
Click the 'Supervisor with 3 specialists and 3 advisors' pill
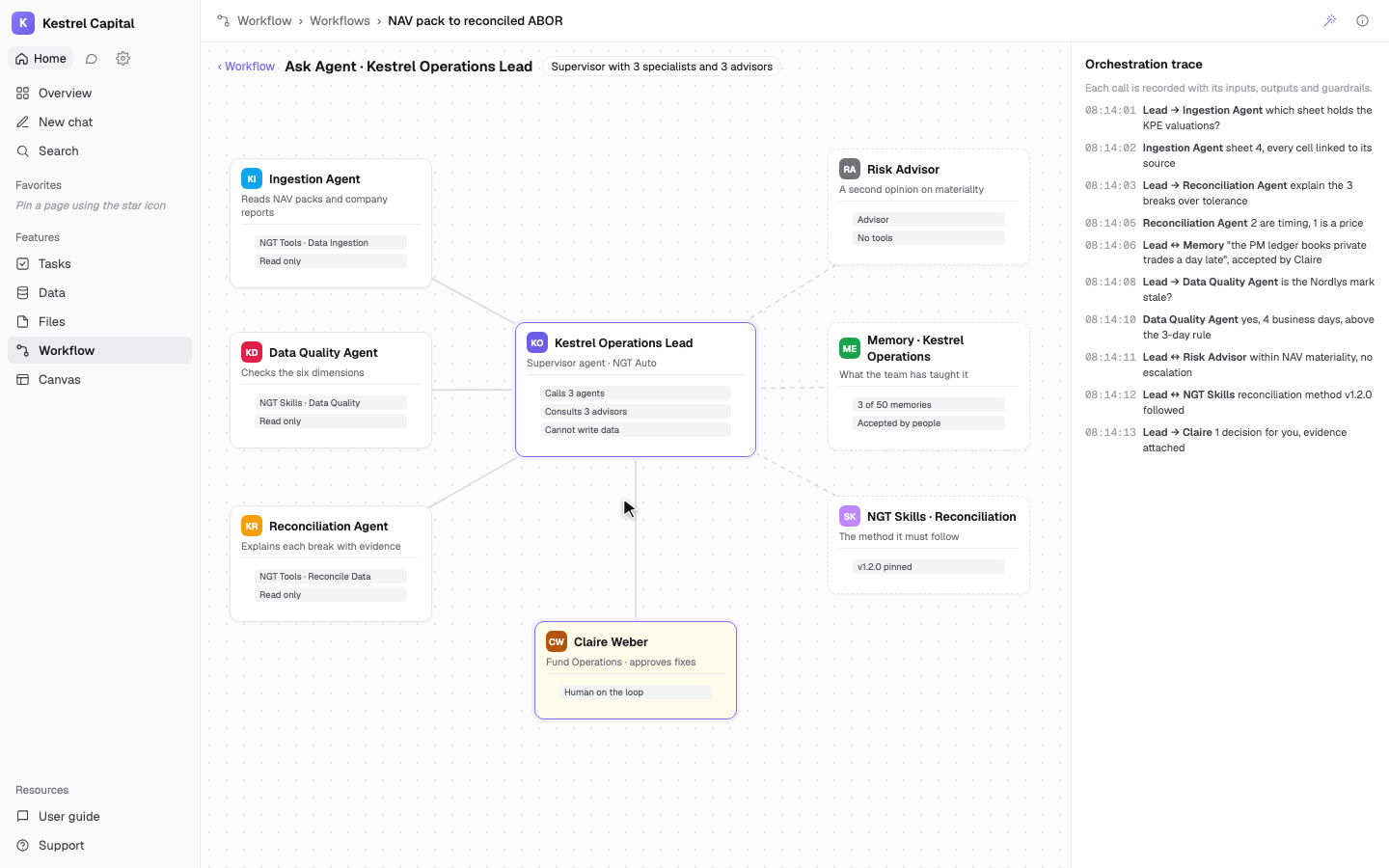pos(662,67)
